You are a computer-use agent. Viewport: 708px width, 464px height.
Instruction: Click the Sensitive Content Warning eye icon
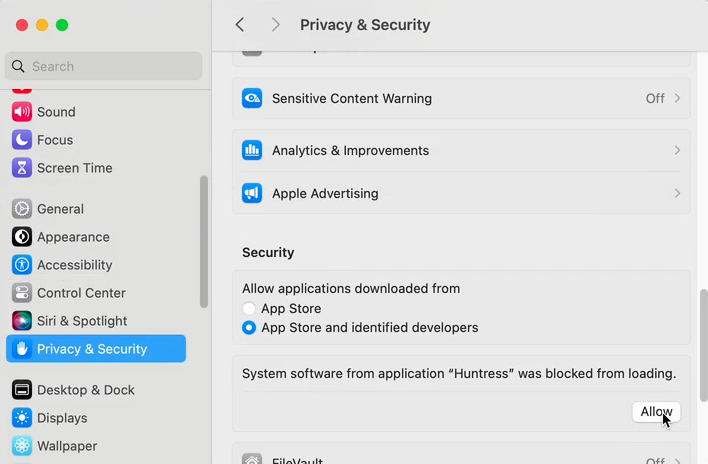252,99
